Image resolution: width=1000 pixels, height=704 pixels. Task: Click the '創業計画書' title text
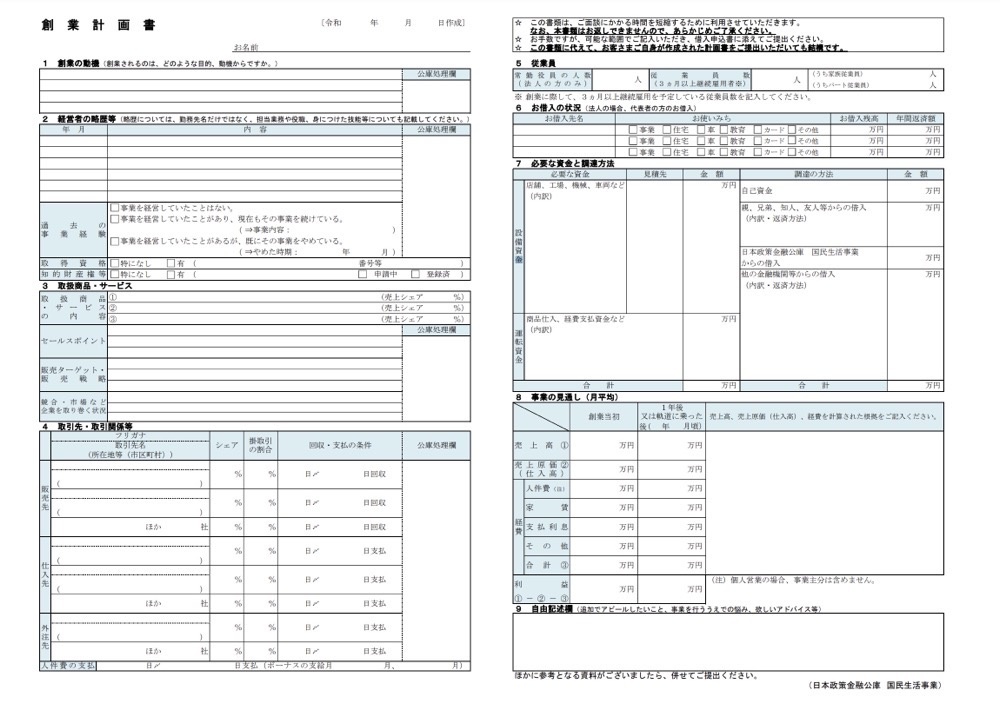[x=98, y=25]
